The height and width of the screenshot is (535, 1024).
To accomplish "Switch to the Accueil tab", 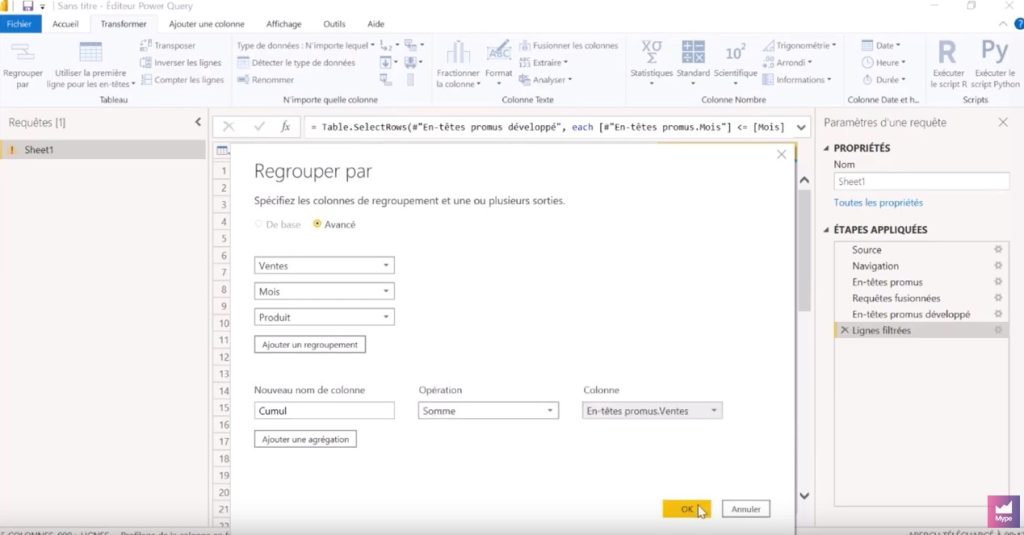I will click(x=65, y=24).
